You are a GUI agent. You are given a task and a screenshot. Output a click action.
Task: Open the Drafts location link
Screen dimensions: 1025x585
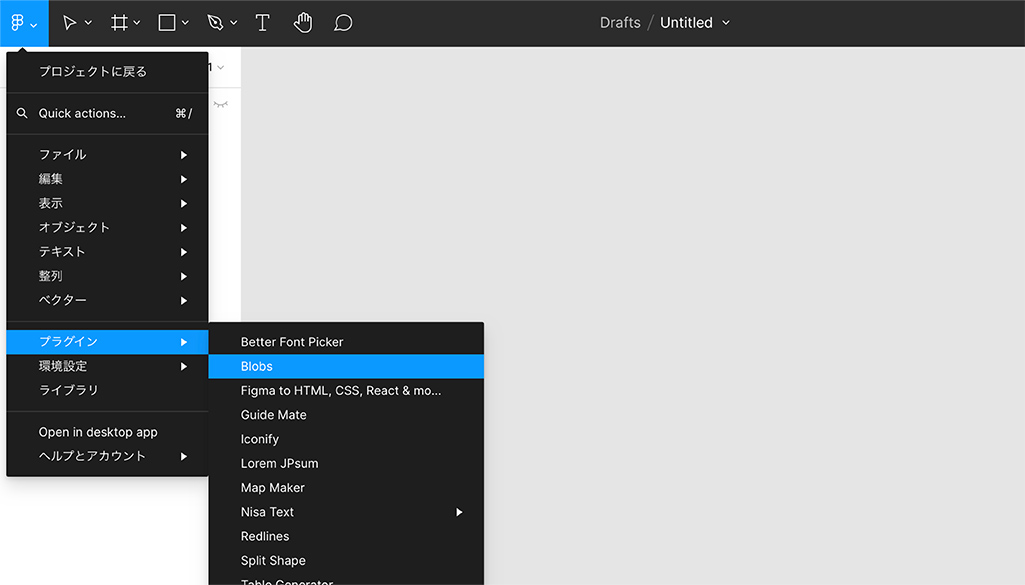tap(620, 23)
